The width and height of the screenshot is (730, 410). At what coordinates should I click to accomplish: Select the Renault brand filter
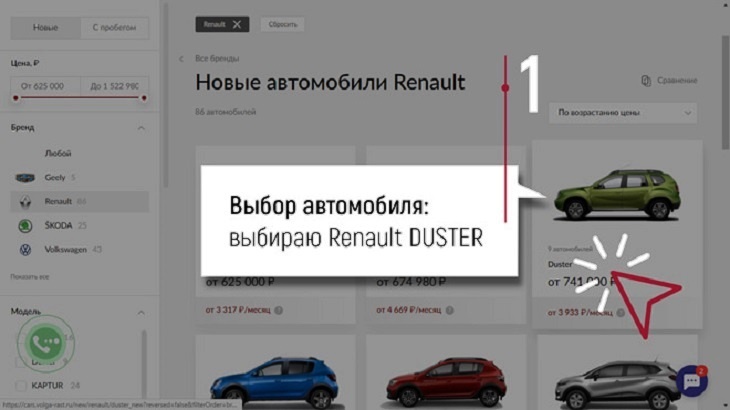(80, 202)
